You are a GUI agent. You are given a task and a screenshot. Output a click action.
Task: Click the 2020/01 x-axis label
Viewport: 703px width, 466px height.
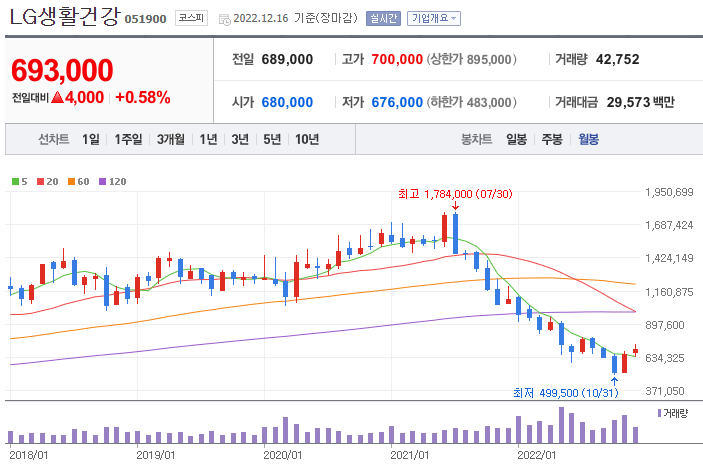282,455
